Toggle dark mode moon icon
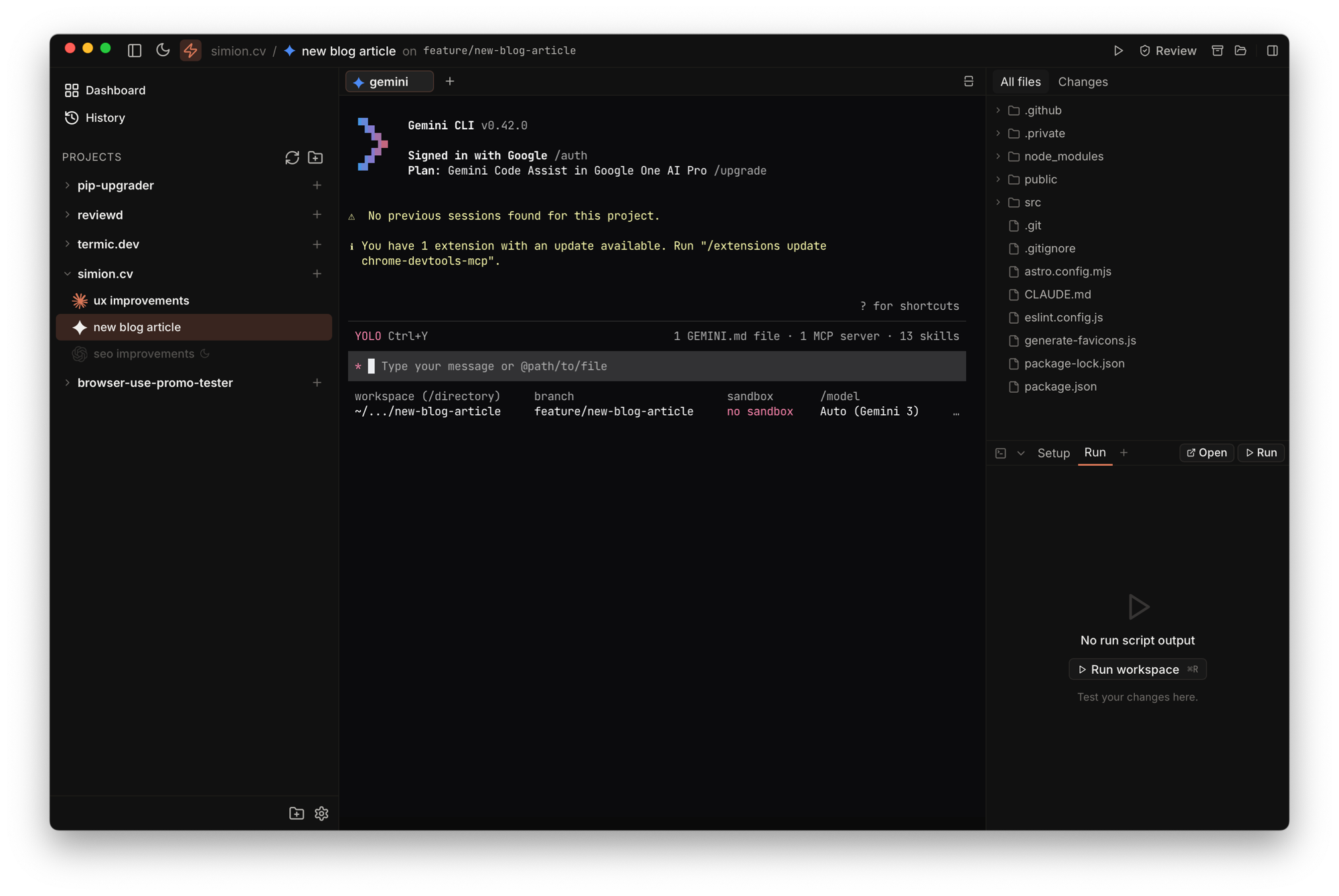 (x=163, y=50)
